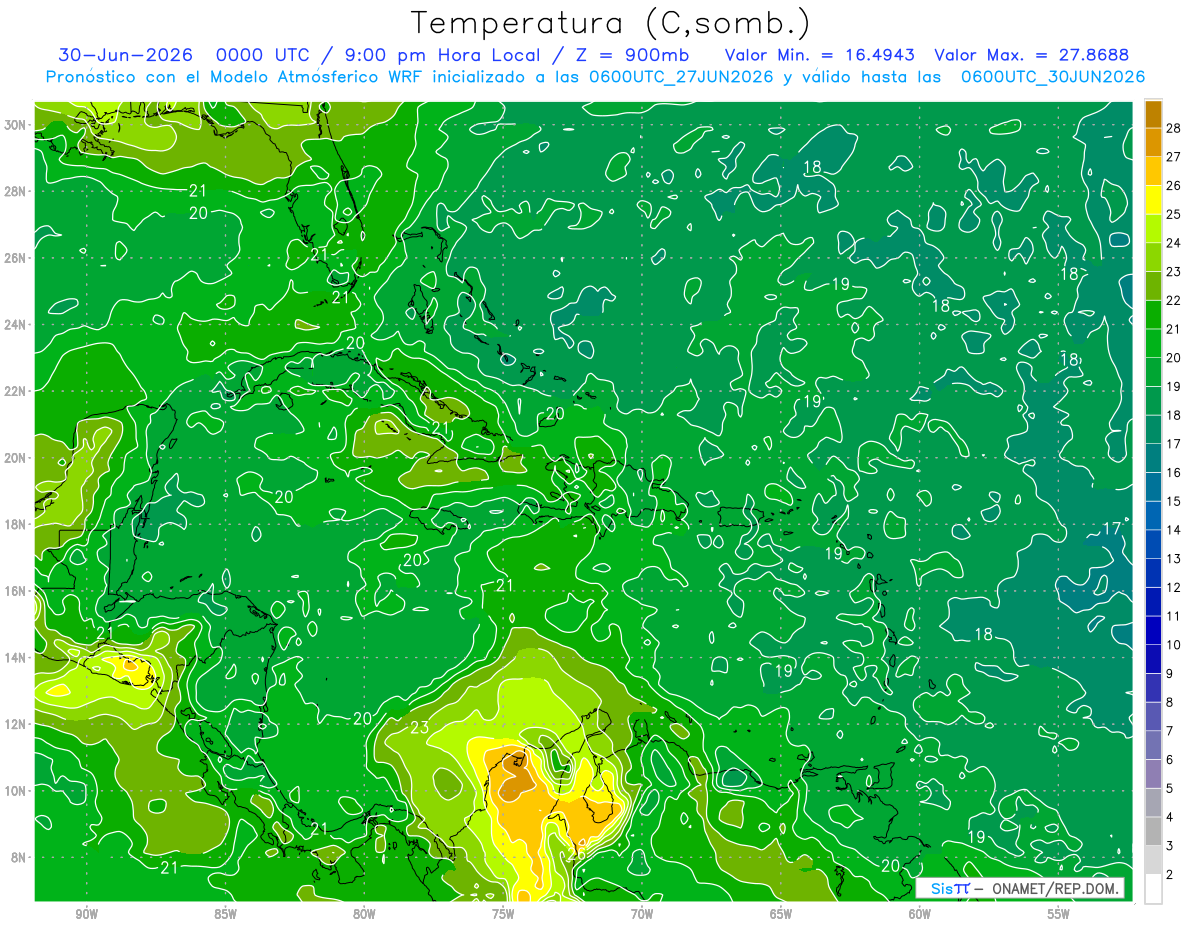Image resolution: width=1200 pixels, height=927 pixels.
Task: Click the dark orange swatch above label 28
Action: point(1154,113)
